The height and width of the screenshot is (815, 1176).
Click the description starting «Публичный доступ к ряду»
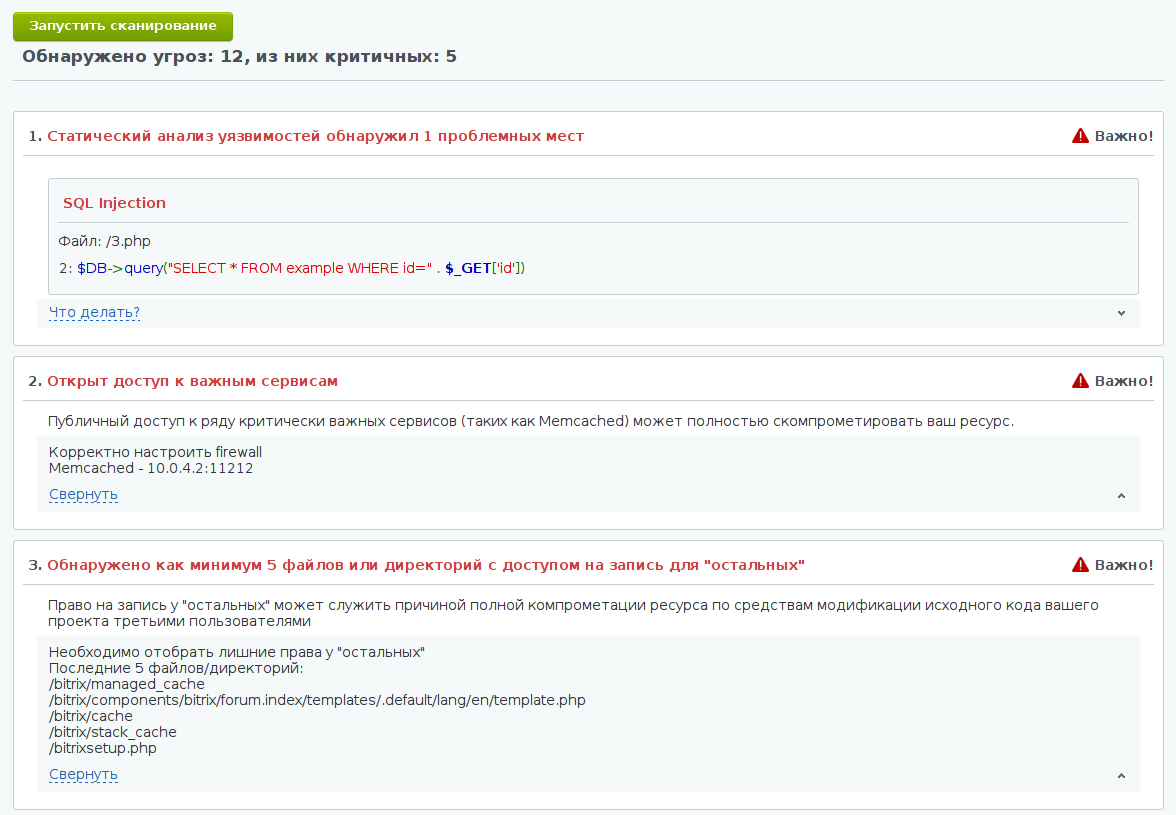click(x=531, y=421)
